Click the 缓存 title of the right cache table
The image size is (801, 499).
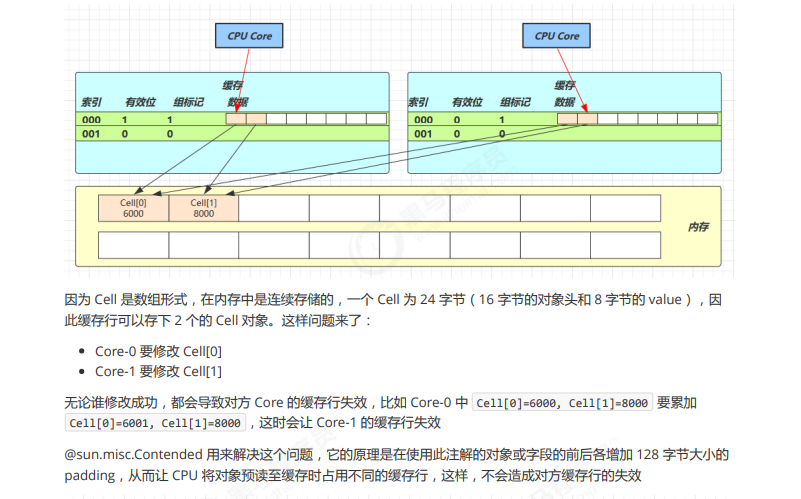(564, 85)
